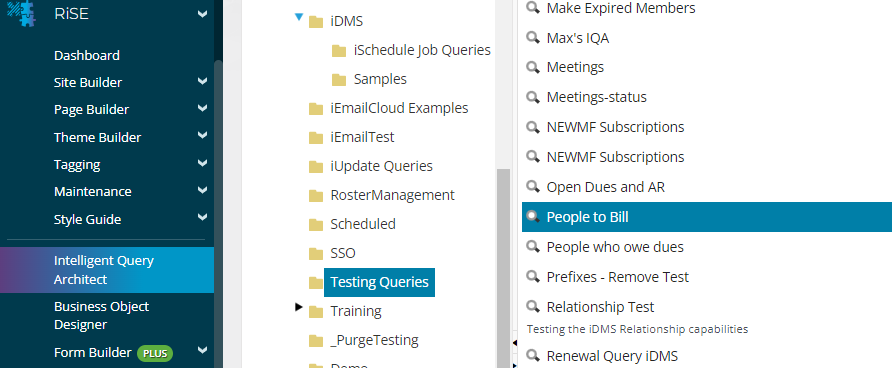
Task: Click the magnifier icon next to Meetings-status
Action: pyautogui.click(x=532, y=97)
